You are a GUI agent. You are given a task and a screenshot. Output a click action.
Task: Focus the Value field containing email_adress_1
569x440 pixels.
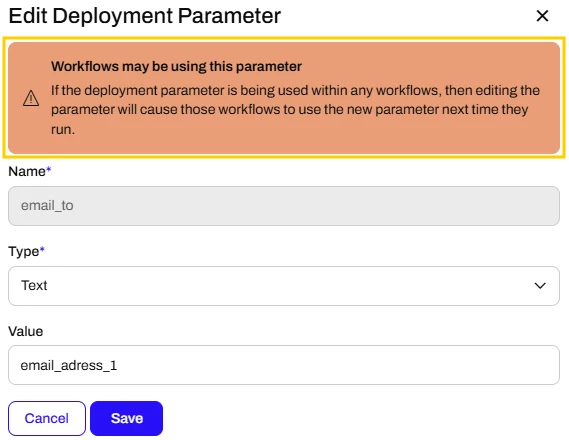[x=284, y=365]
